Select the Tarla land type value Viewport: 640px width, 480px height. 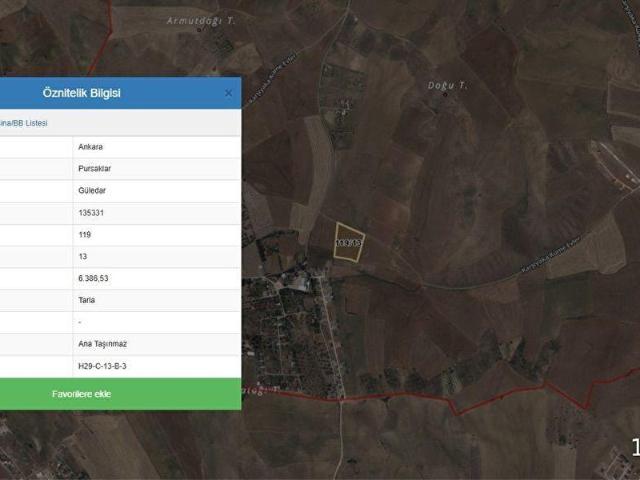pos(87,300)
